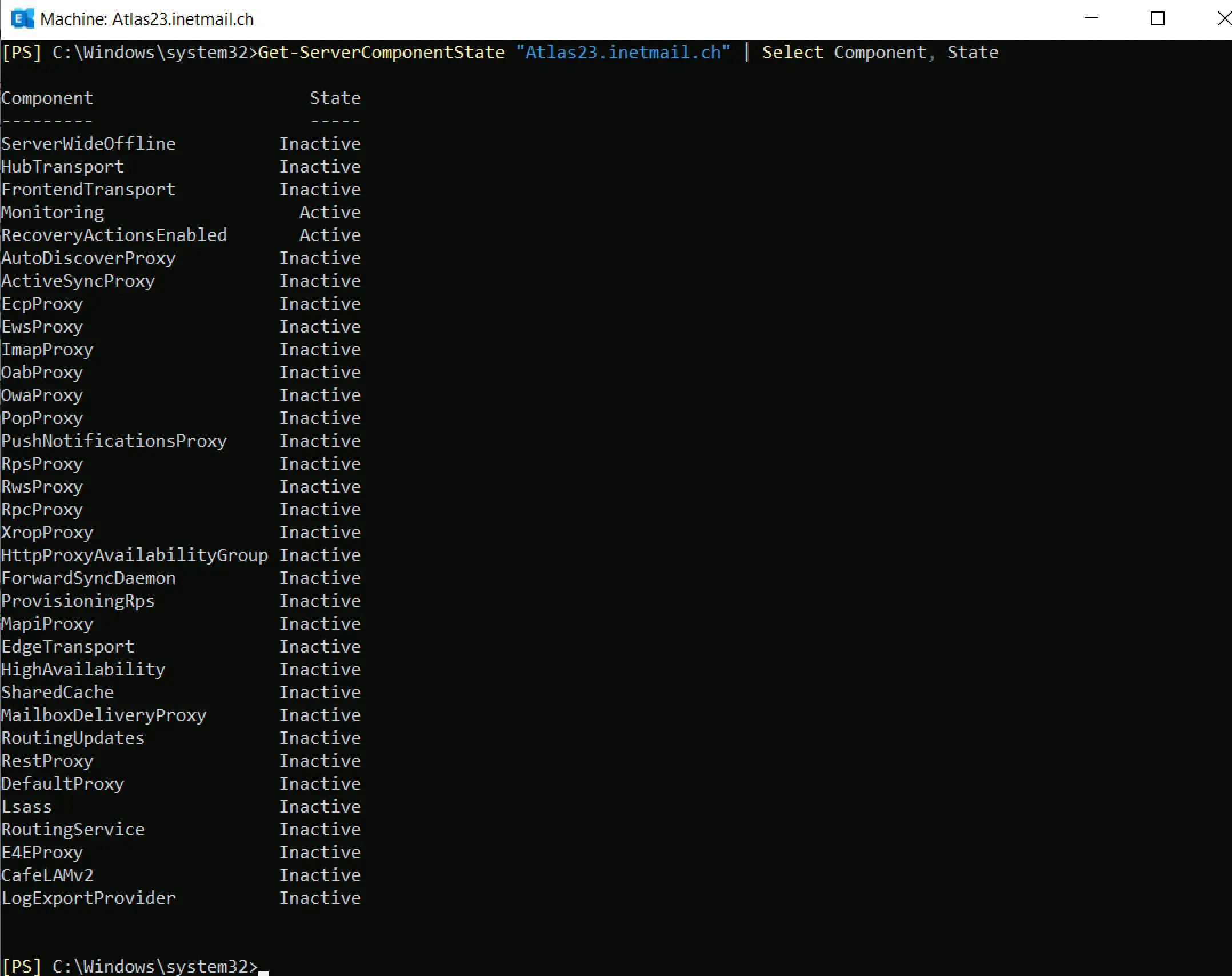Image resolution: width=1232 pixels, height=976 pixels.
Task: Minimize the console window
Action: click(1091, 18)
